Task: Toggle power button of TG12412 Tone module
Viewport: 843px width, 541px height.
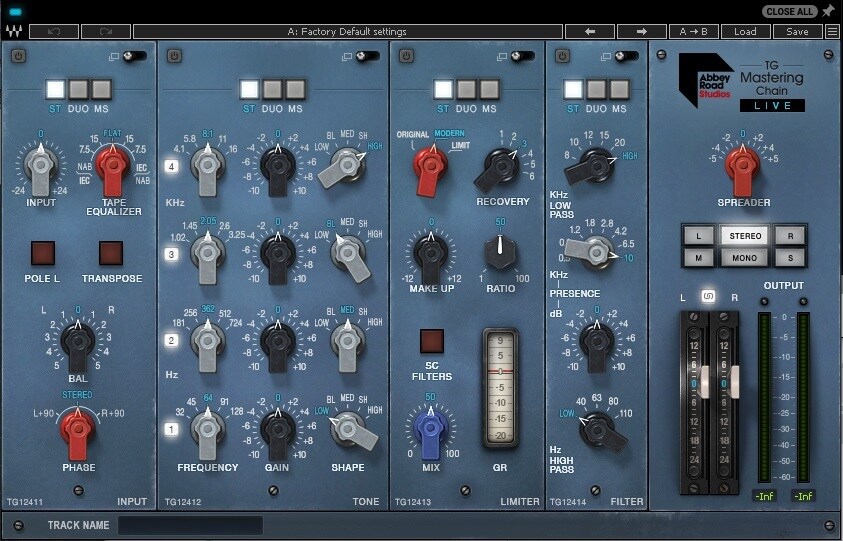Action: tap(174, 56)
